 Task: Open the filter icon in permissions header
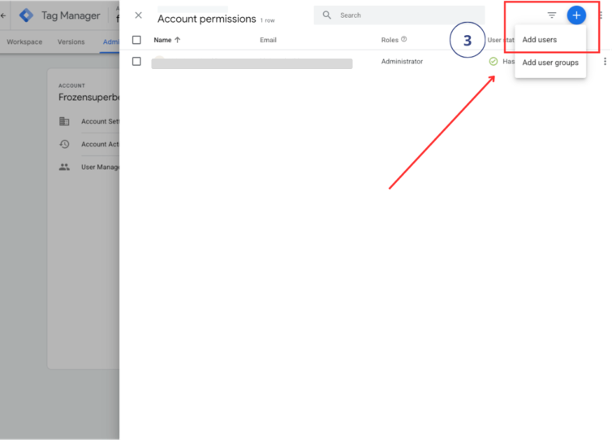point(552,15)
